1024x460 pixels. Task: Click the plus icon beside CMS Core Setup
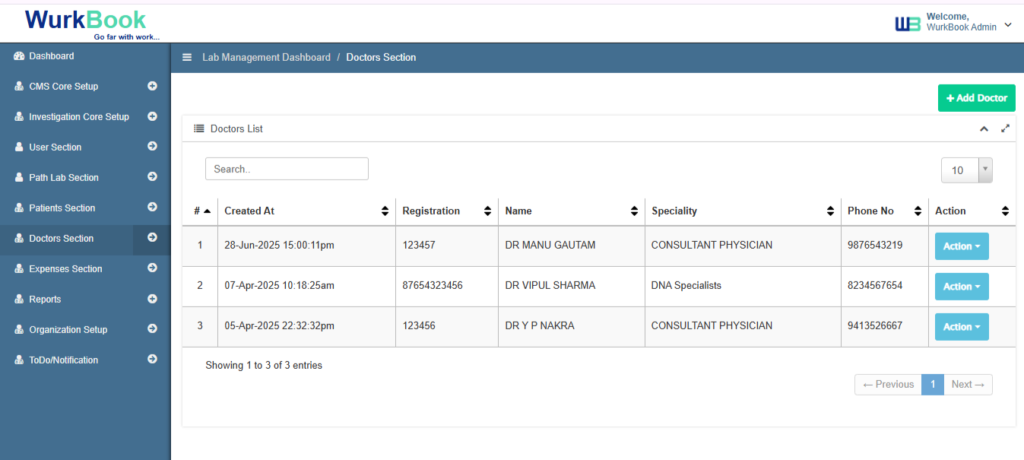coord(152,86)
